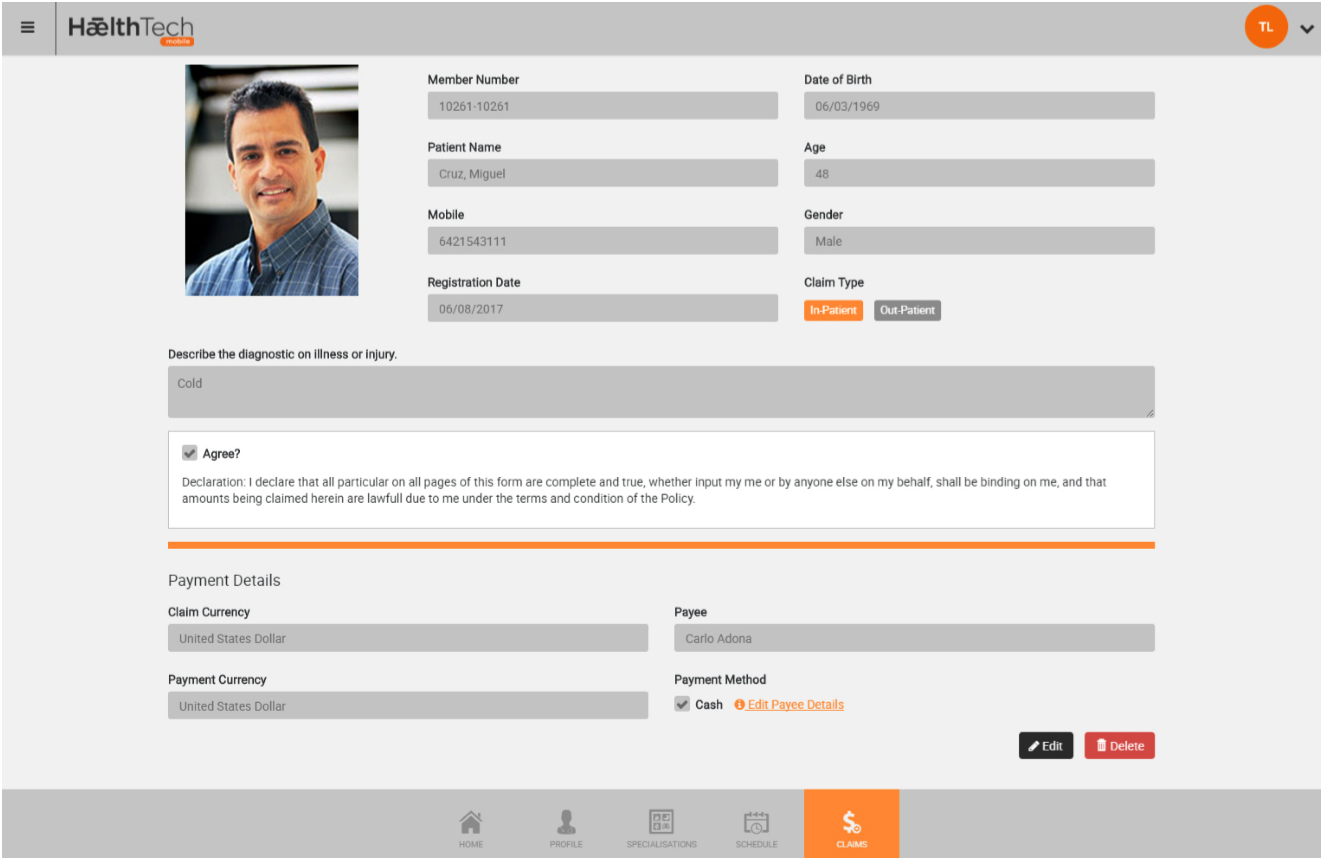Click the patient profile photo
Image resolution: width=1324 pixels, height=865 pixels.
pos(272,180)
